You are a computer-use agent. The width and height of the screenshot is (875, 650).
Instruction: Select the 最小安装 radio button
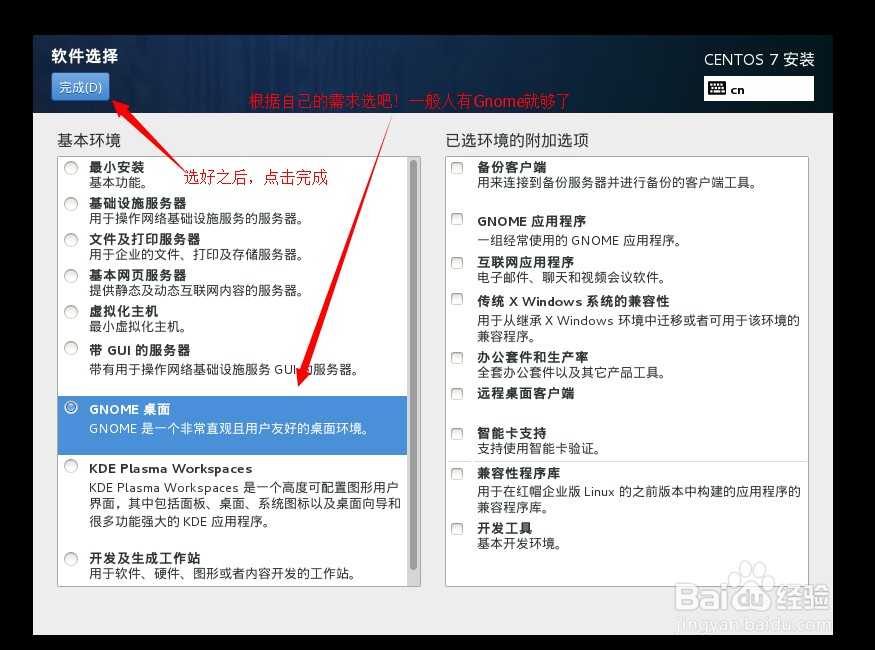click(x=71, y=167)
